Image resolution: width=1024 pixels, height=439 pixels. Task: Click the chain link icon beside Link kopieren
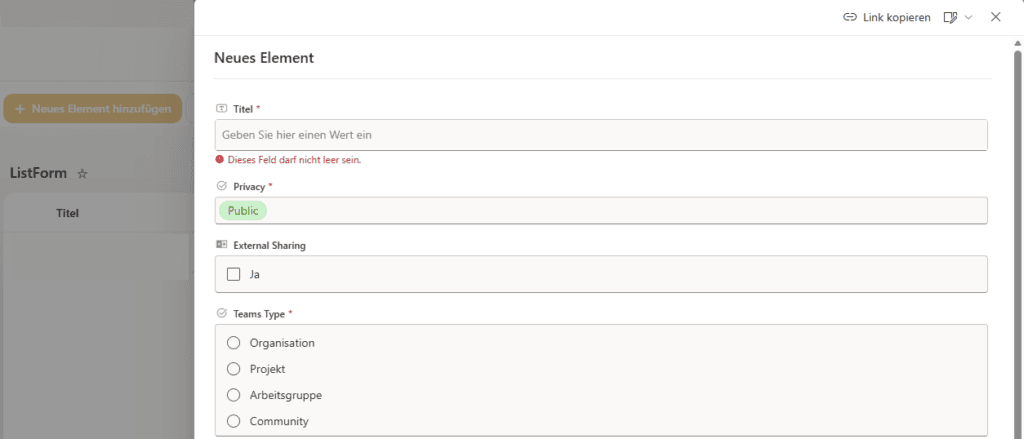click(x=850, y=18)
